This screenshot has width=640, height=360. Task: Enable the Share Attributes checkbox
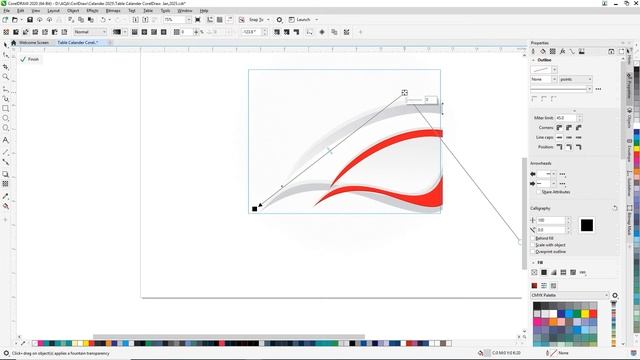click(539, 192)
